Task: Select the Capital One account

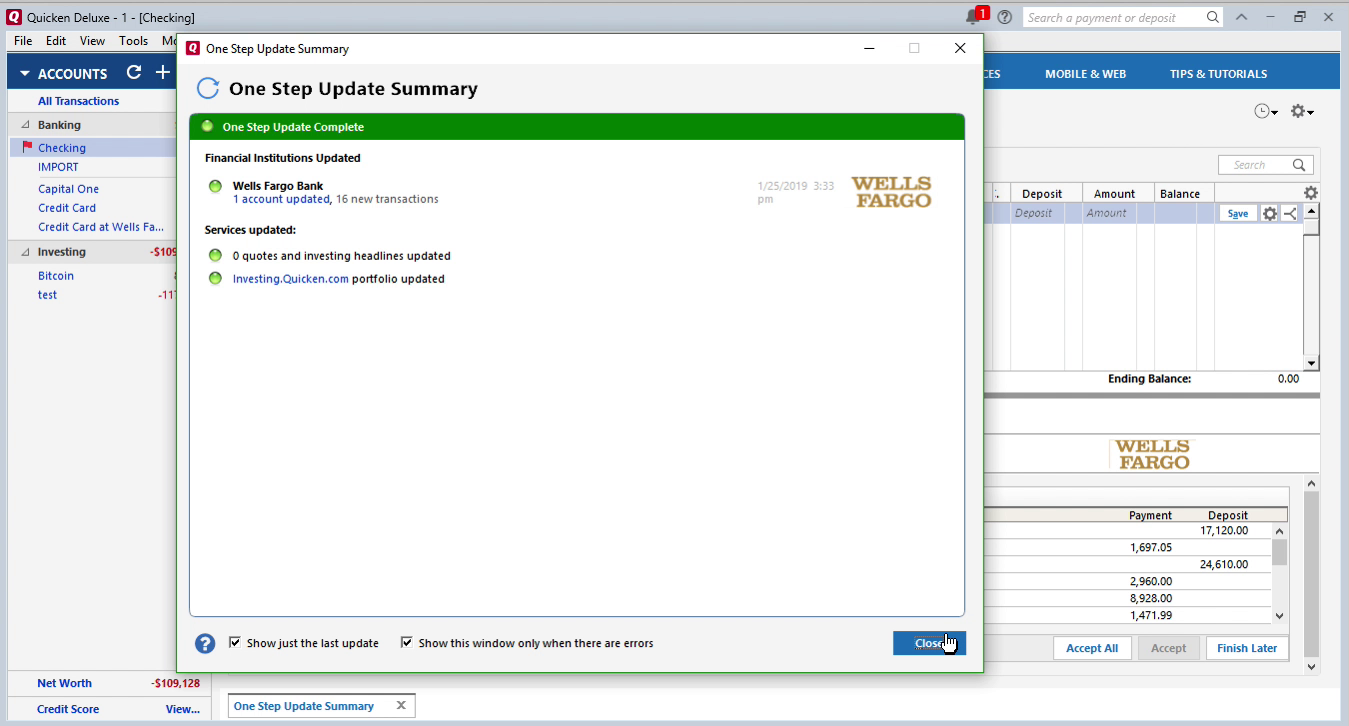Action: [x=68, y=189]
